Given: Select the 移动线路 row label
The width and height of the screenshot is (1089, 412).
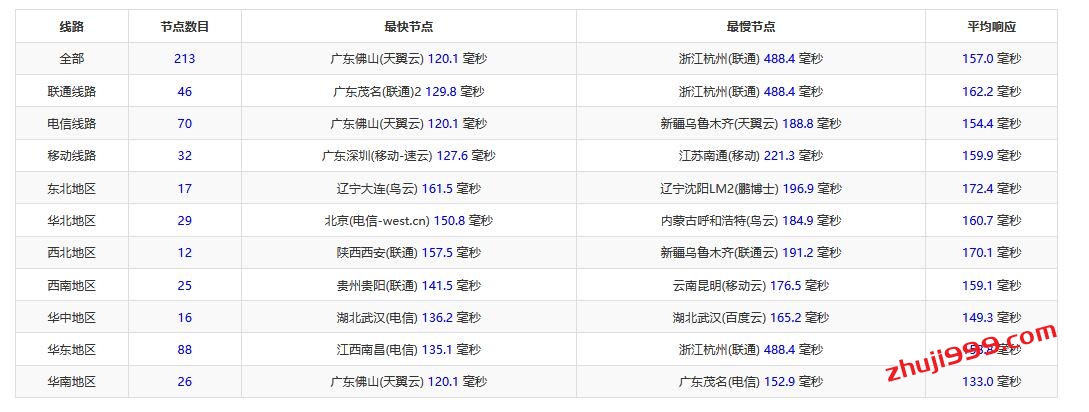Looking at the screenshot, I should [72, 156].
